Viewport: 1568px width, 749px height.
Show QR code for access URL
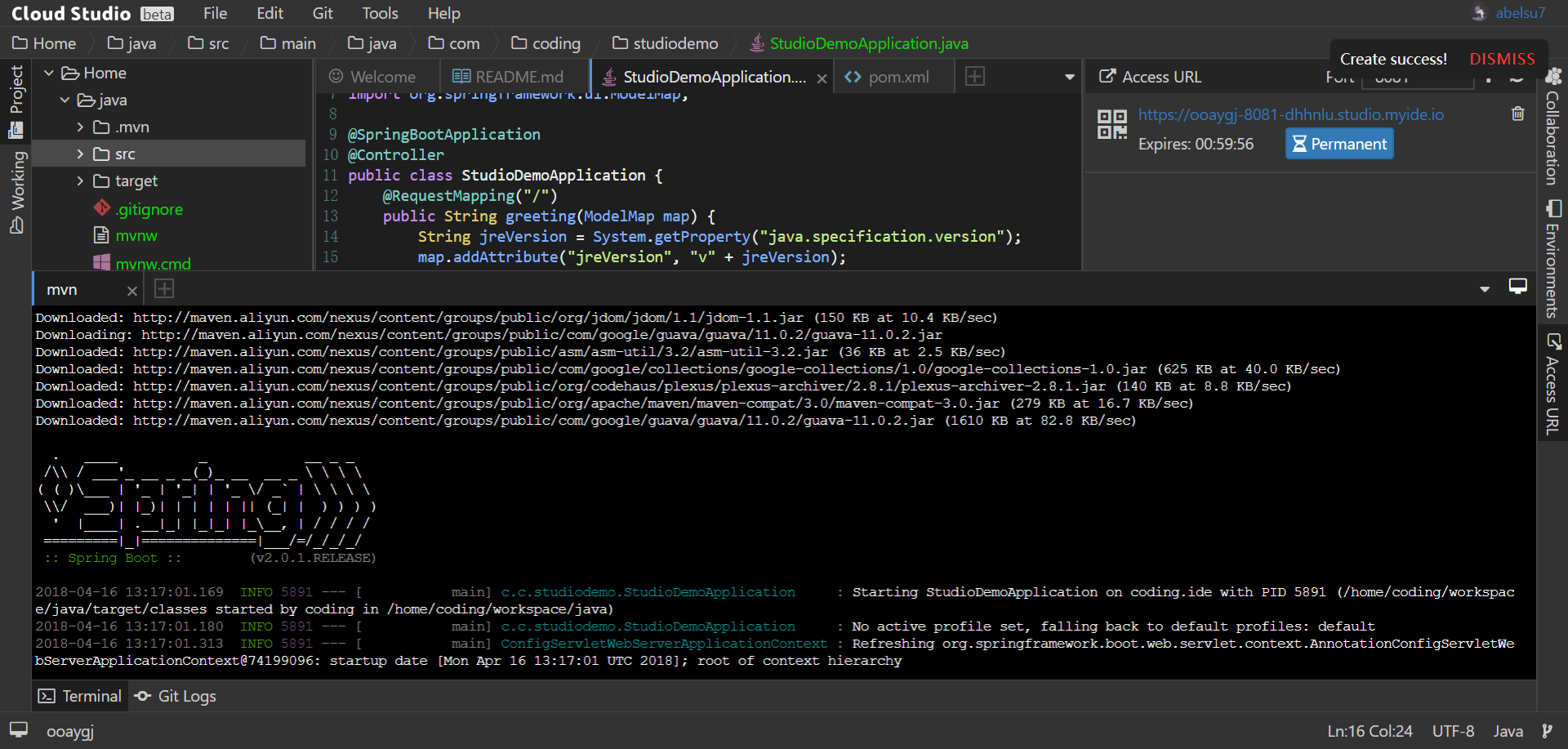1111,124
